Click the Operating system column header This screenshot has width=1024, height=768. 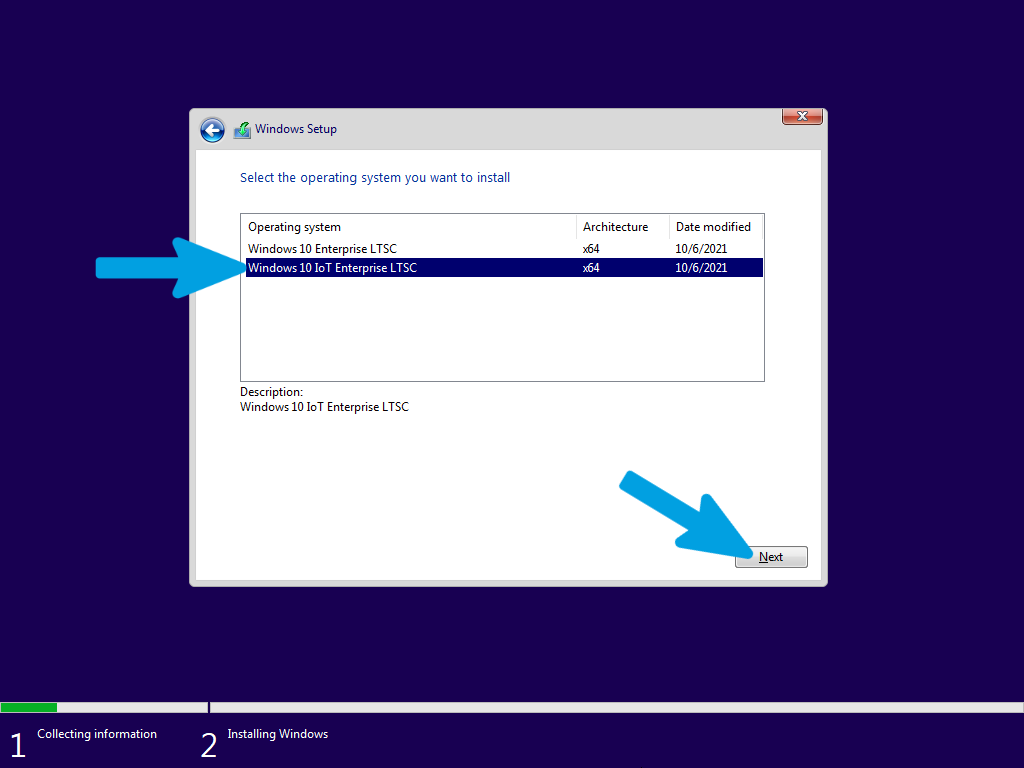[x=409, y=227]
